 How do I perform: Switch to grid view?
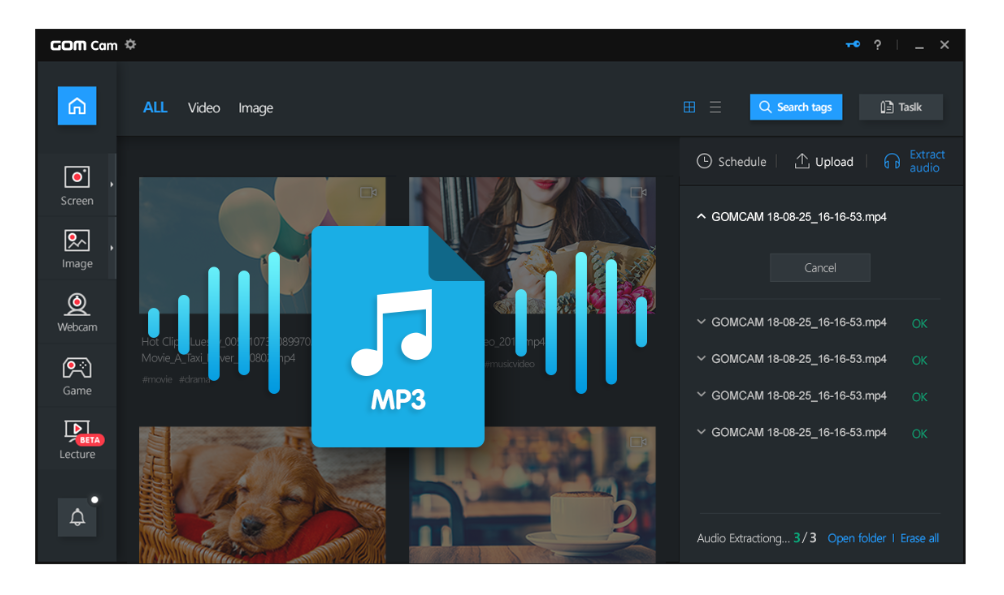click(x=689, y=107)
